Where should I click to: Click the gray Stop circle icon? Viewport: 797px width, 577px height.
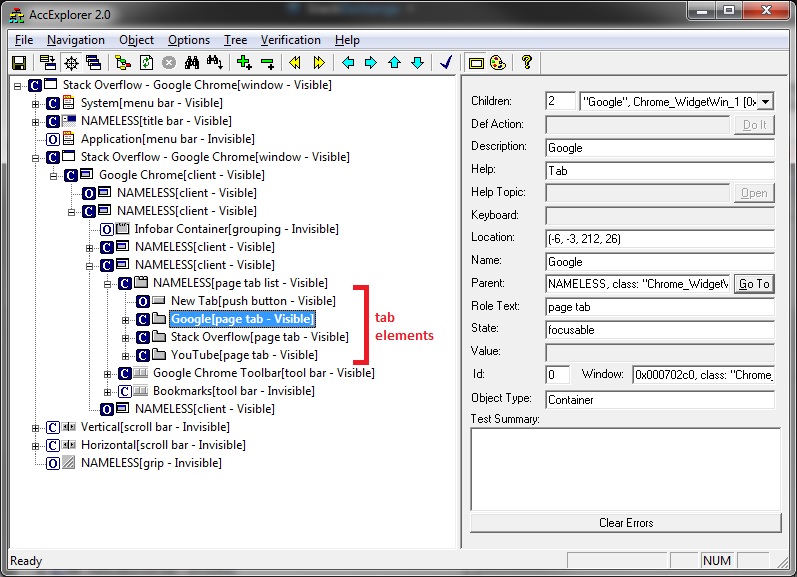[x=169, y=63]
